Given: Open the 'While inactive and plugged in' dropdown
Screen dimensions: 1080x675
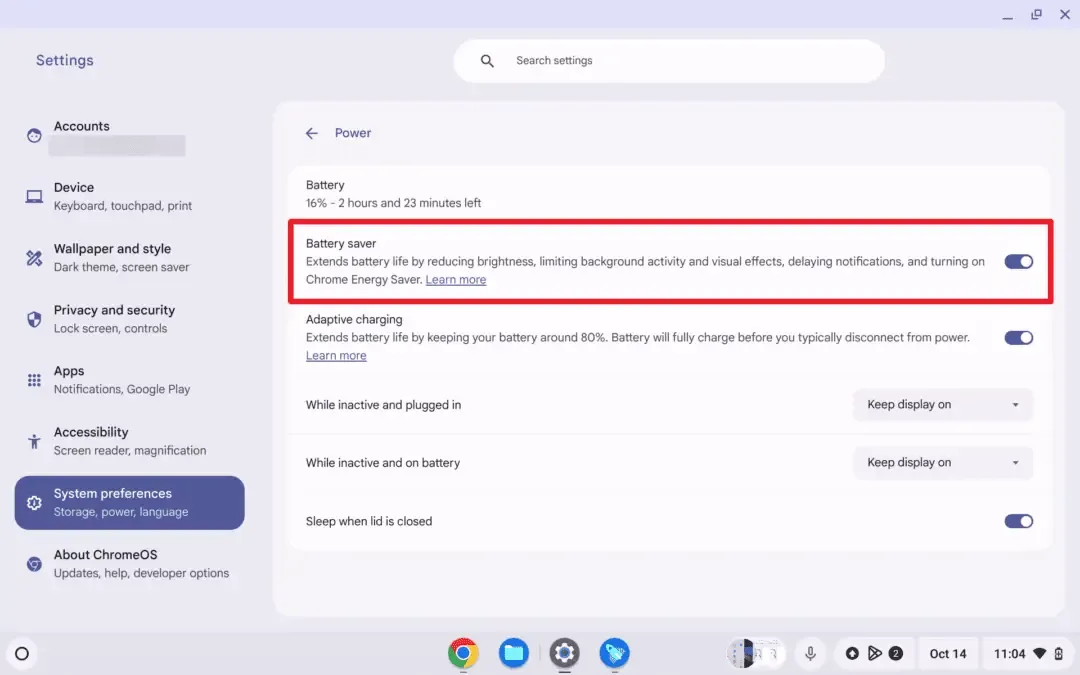Looking at the screenshot, I should (x=942, y=405).
